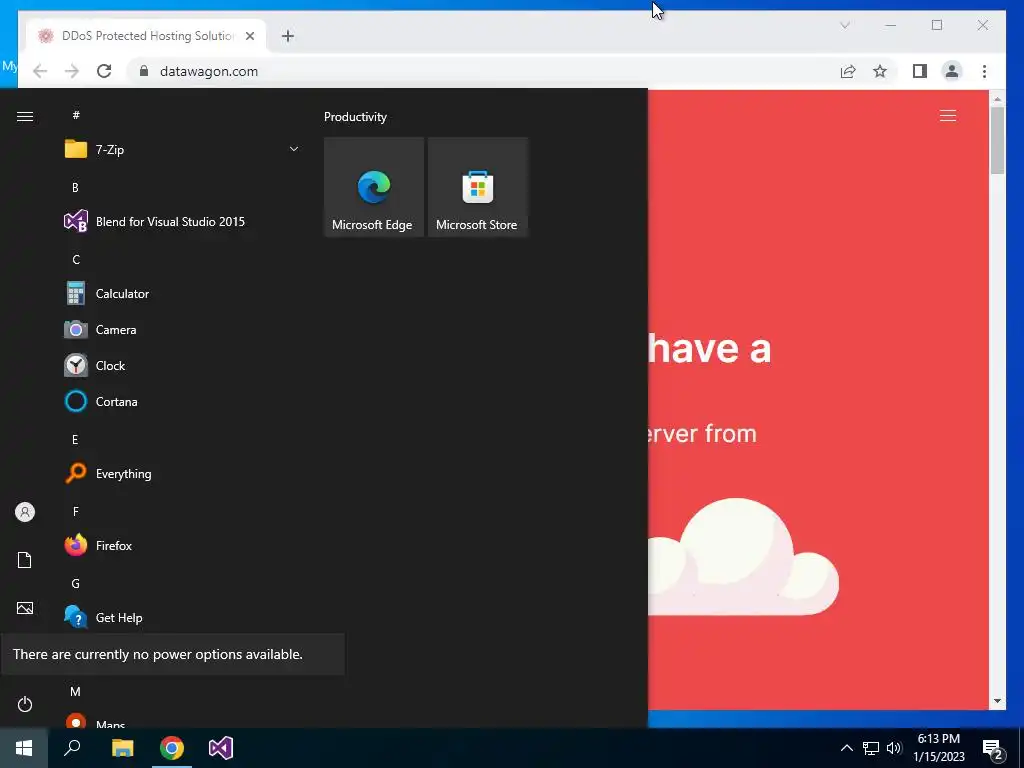Open the Chrome profile avatar
This screenshot has width=1024, height=768.
click(x=952, y=71)
